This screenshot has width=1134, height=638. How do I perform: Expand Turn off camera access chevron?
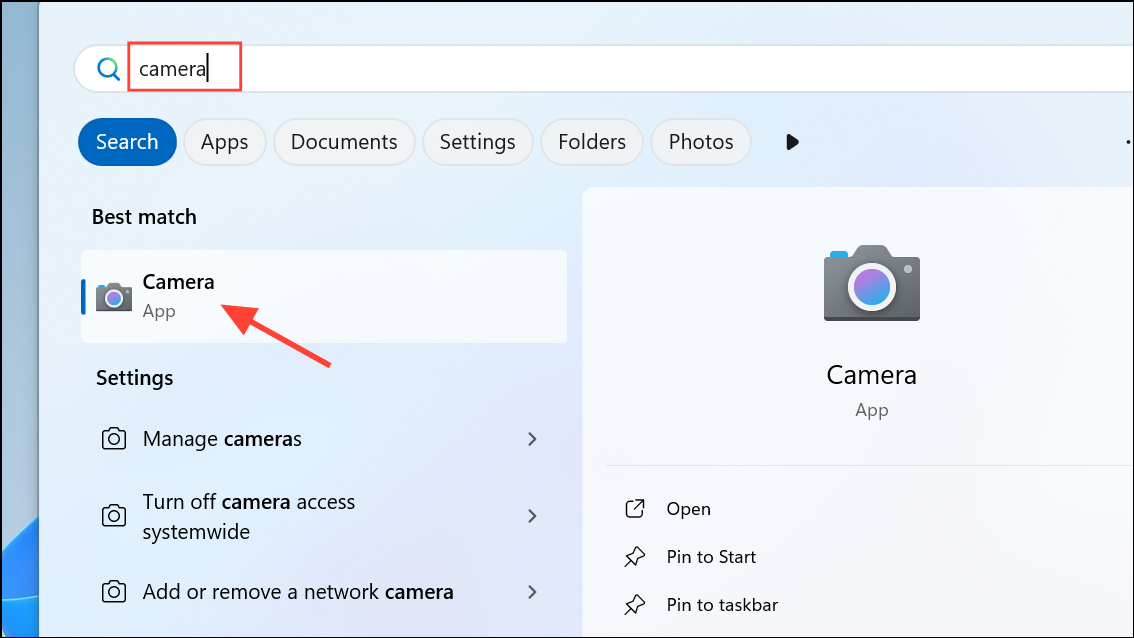coord(532,516)
